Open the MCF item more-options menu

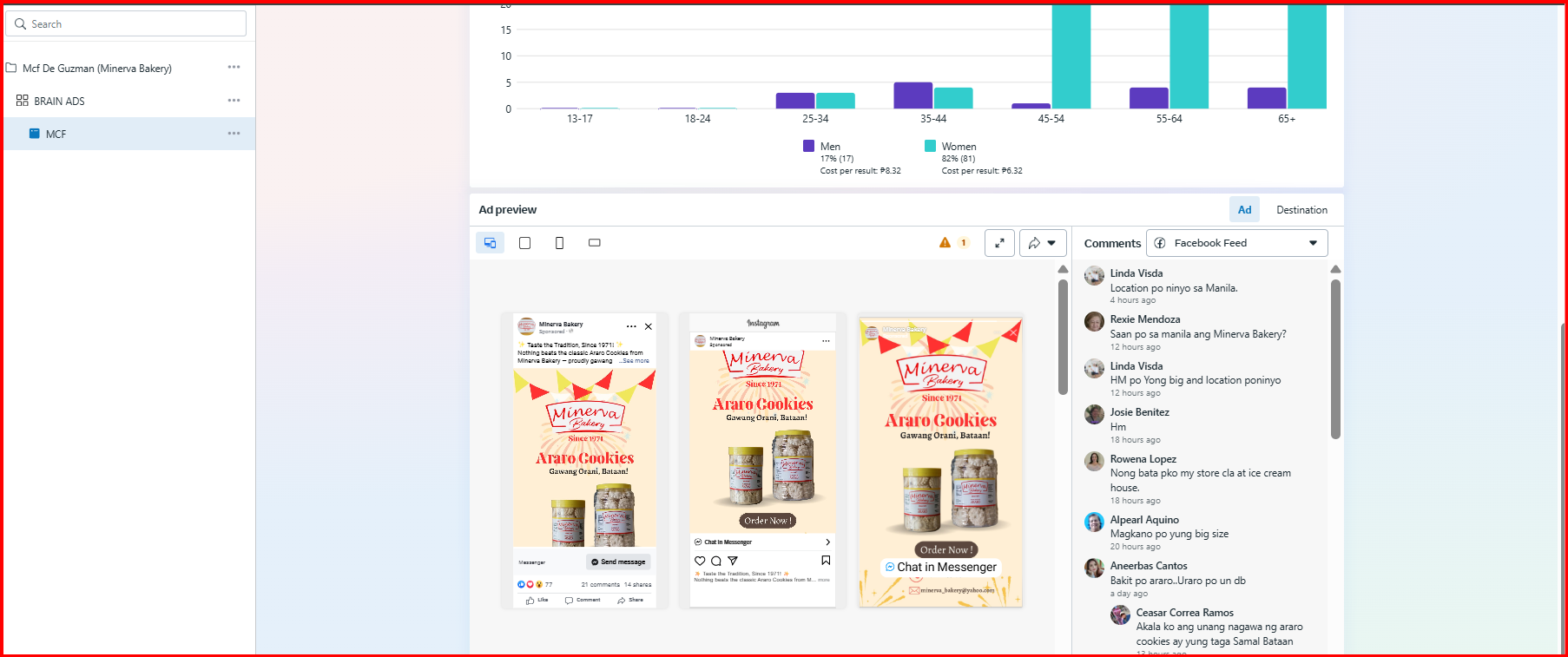pyautogui.click(x=234, y=134)
